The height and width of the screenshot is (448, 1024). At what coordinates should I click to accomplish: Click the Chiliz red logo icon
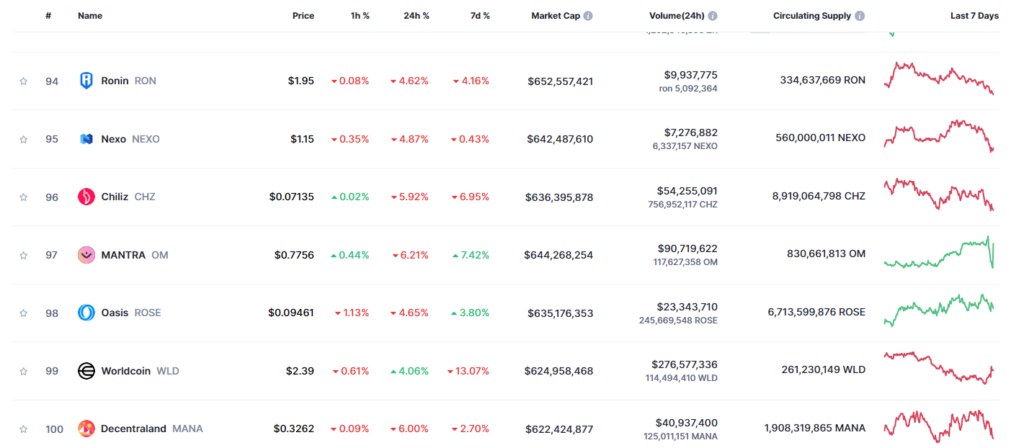(86, 197)
